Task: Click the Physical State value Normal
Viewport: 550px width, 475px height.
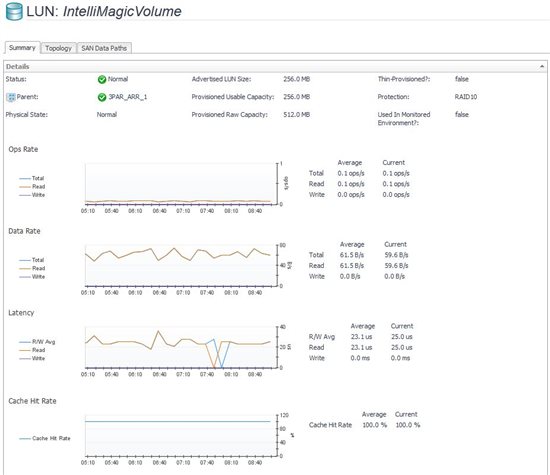Action: pos(107,115)
